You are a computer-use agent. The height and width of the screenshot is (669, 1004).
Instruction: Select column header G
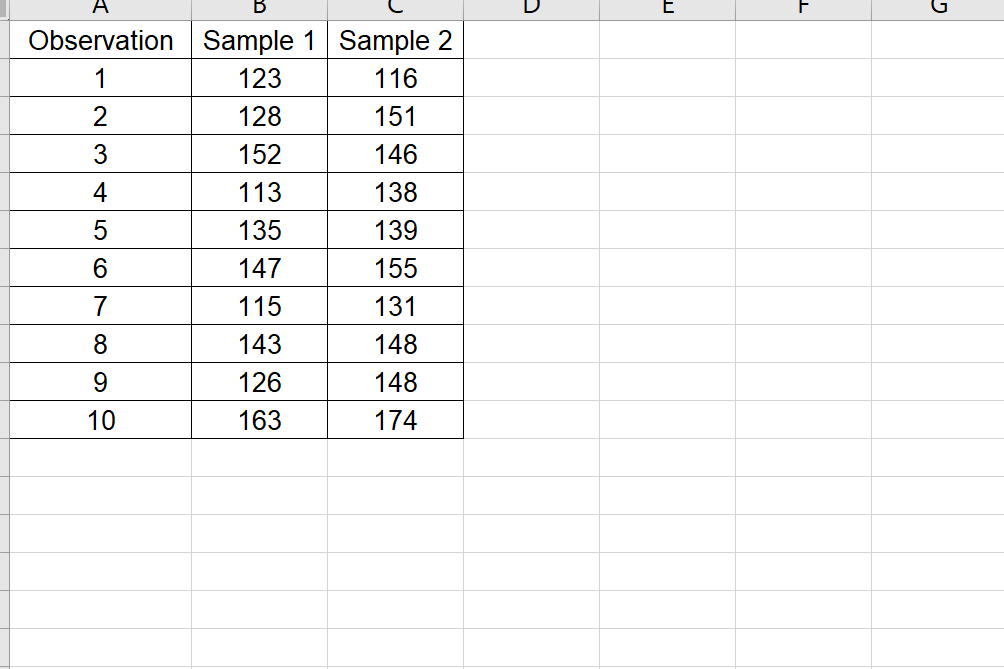[x=938, y=8]
